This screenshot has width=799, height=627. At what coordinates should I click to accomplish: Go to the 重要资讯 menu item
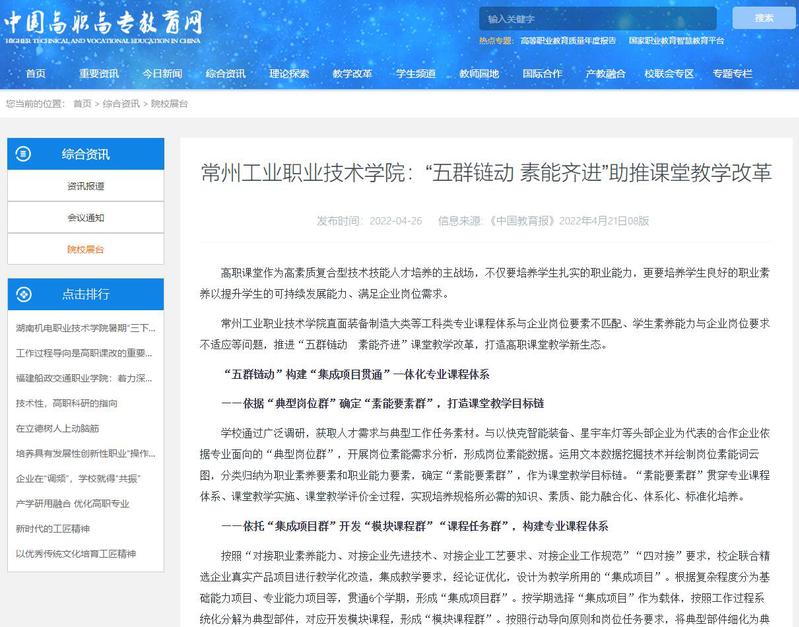(99, 74)
